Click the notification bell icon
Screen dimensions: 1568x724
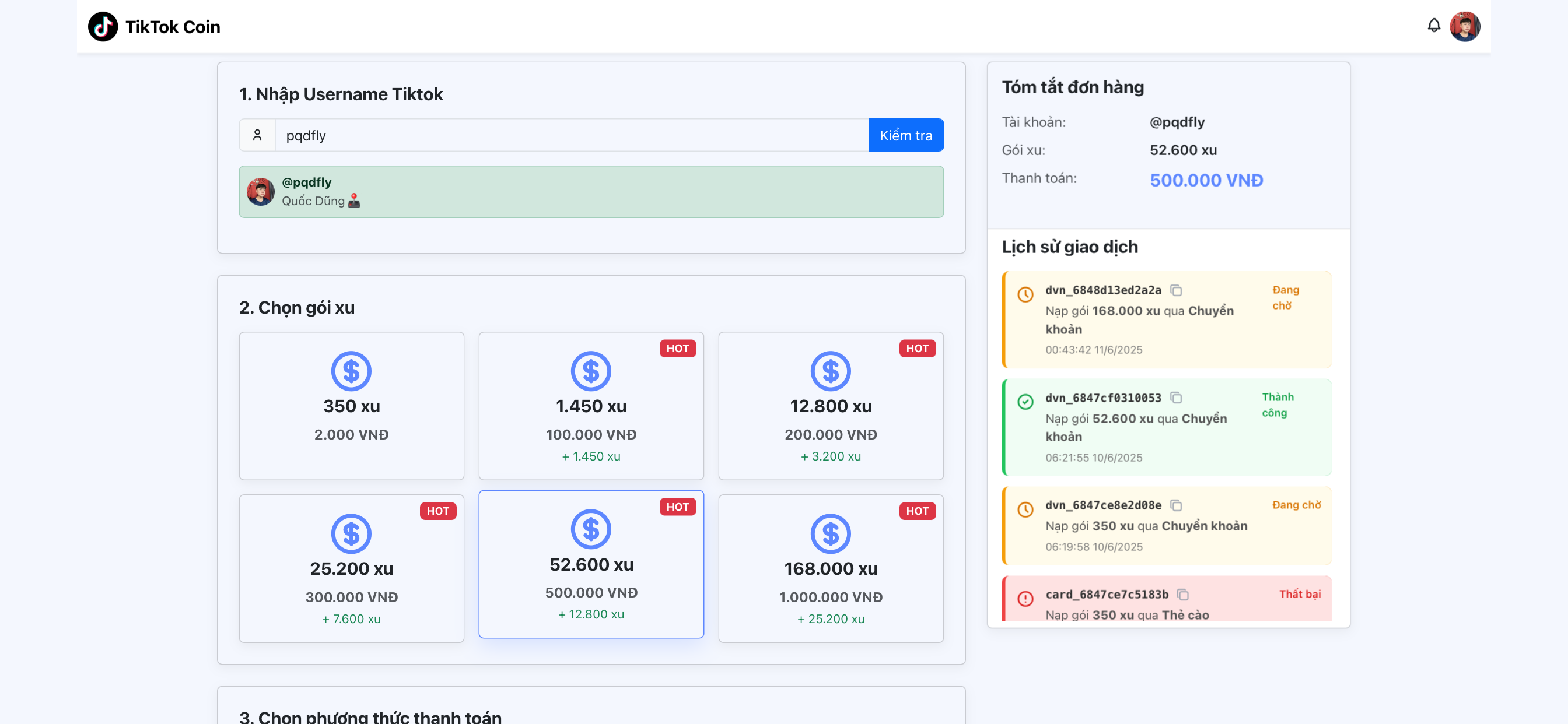[x=1433, y=26]
